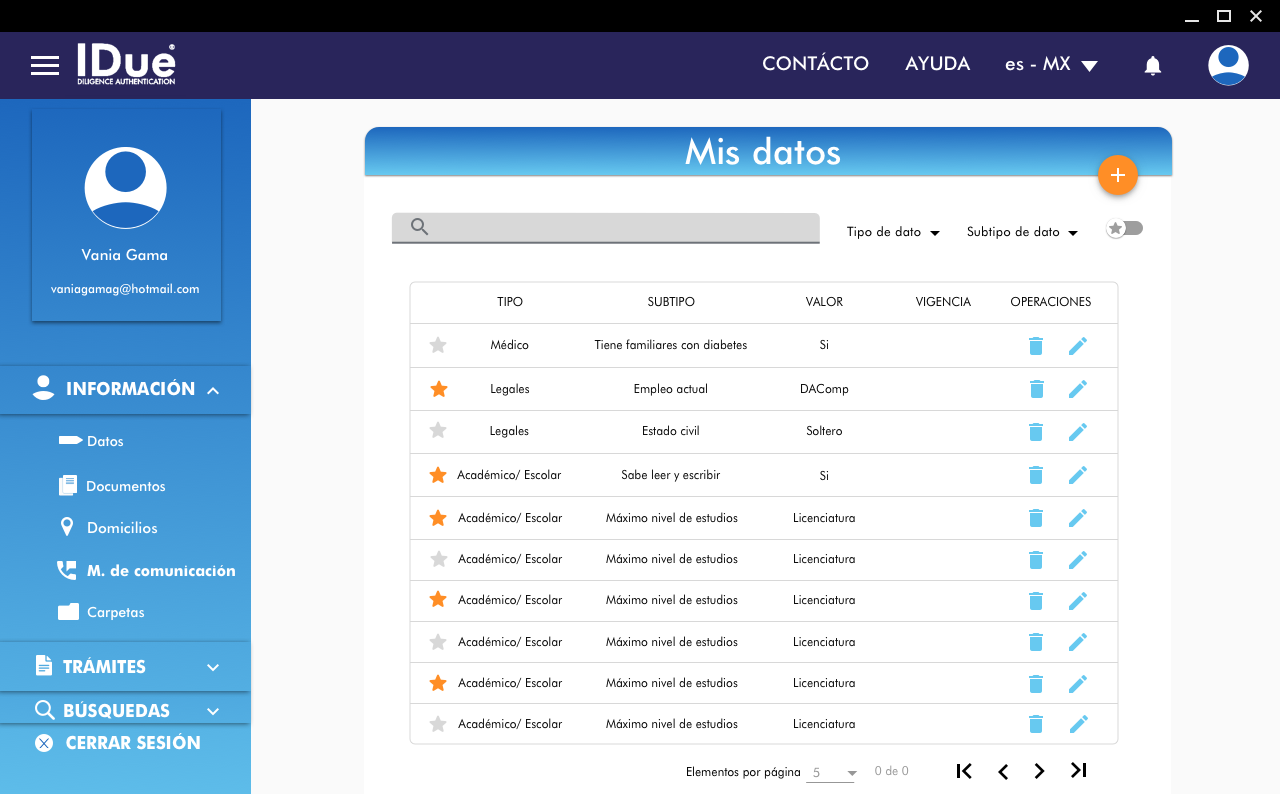The width and height of the screenshot is (1280, 794).
Task: Unfavorite the Empleo actual row star
Action: [438, 389]
